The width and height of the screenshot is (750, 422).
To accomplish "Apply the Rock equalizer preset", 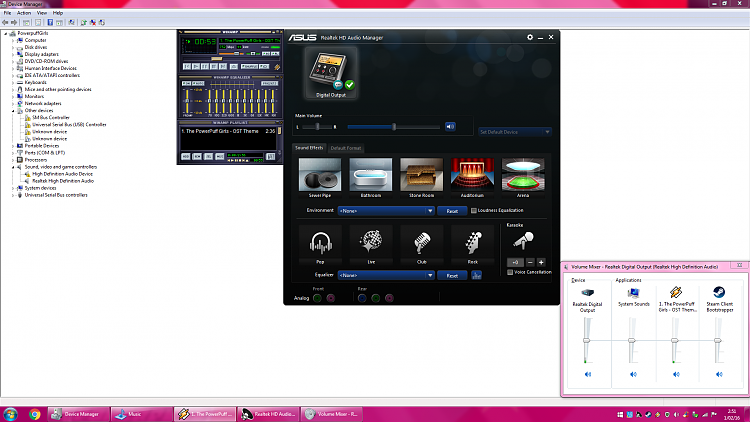I will 472,244.
